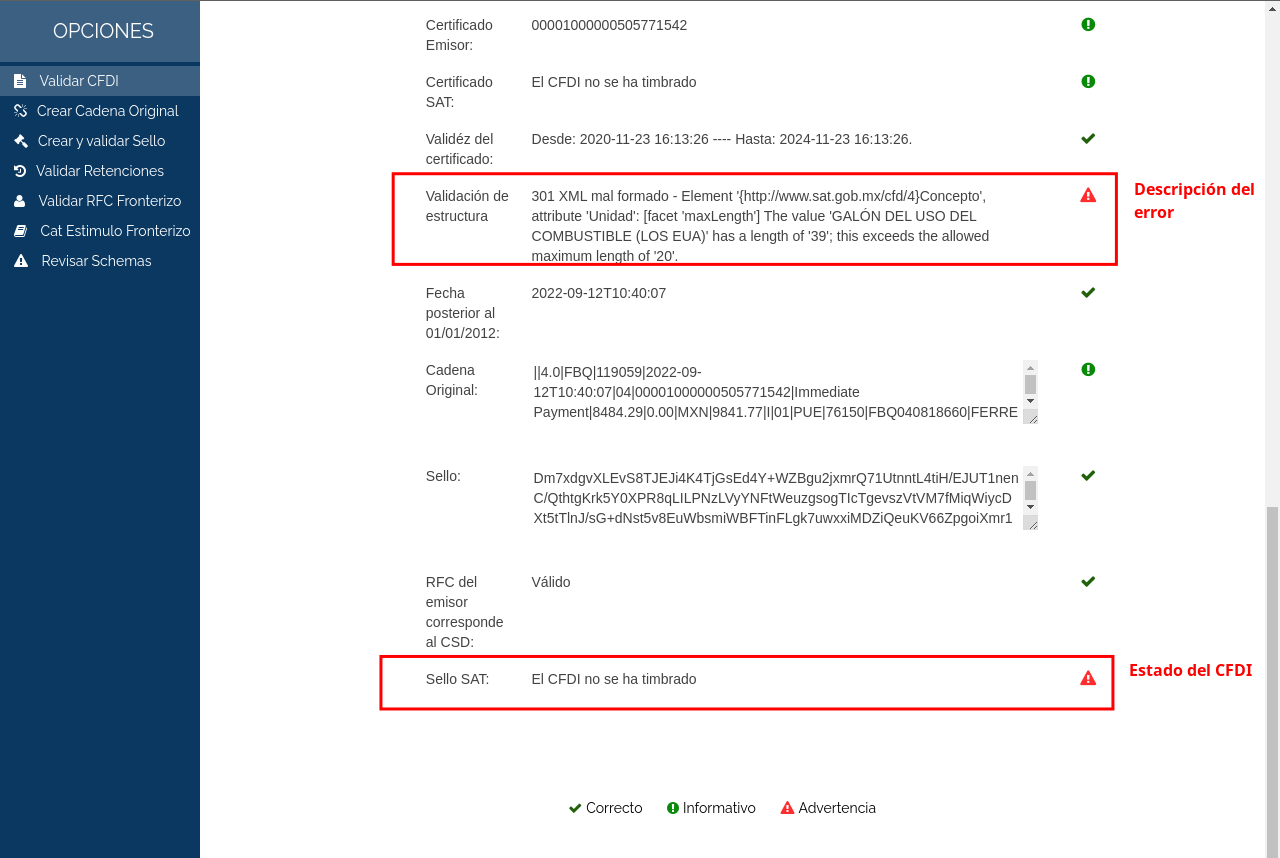This screenshot has width=1280, height=858.
Task: Click up arrow of Sello textarea scrollbar
Action: point(1030,473)
